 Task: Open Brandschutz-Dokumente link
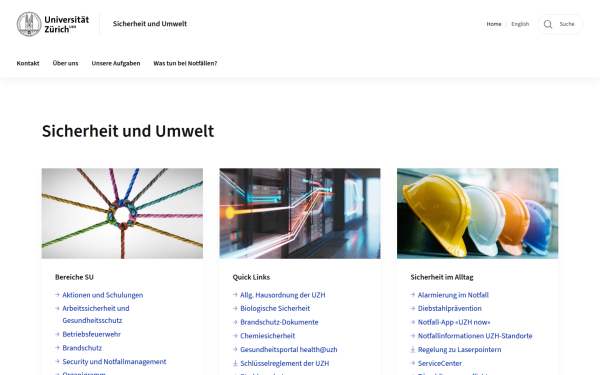[279, 322]
